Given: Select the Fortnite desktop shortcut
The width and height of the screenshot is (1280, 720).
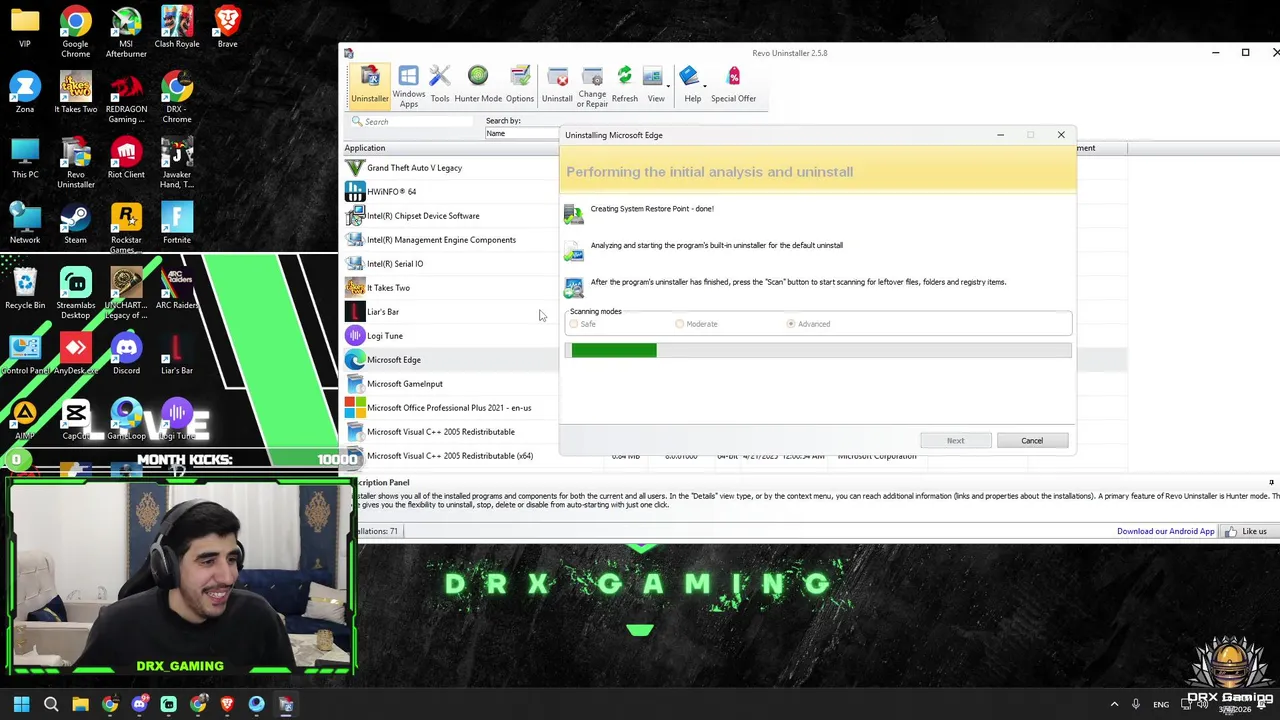Looking at the screenshot, I should [x=177, y=223].
